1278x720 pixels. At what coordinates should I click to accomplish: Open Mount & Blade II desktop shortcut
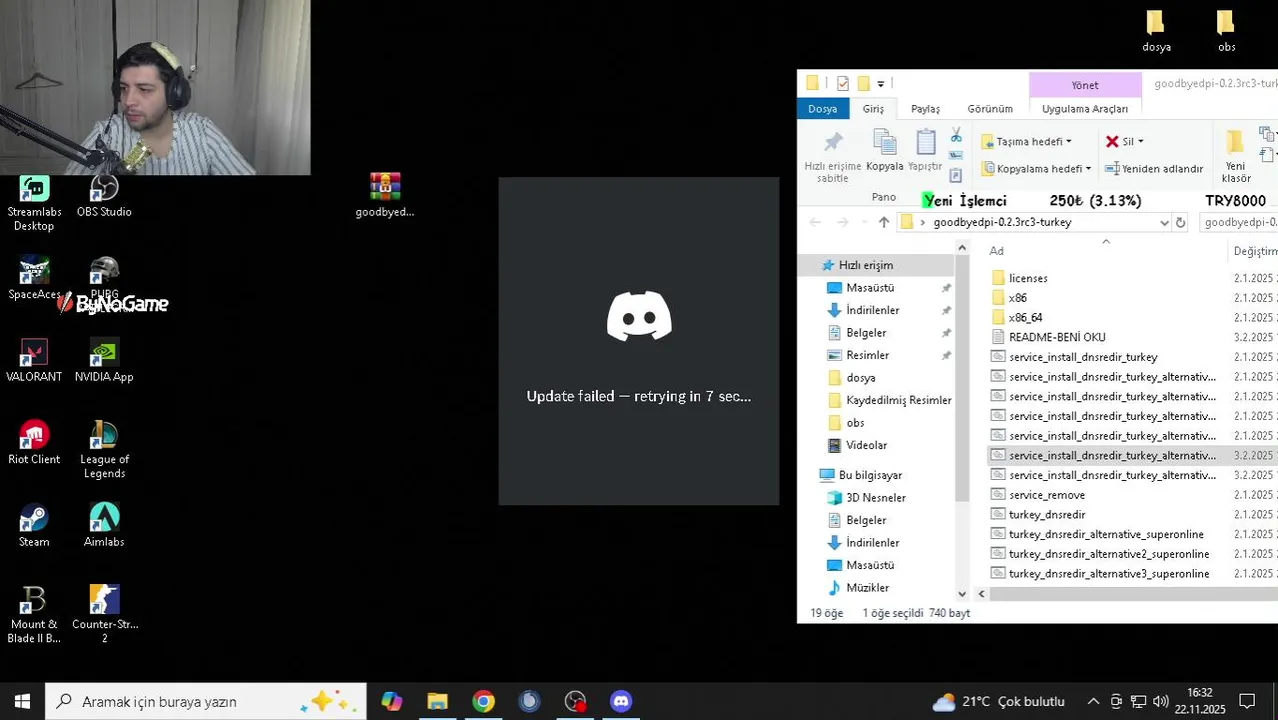[34, 615]
